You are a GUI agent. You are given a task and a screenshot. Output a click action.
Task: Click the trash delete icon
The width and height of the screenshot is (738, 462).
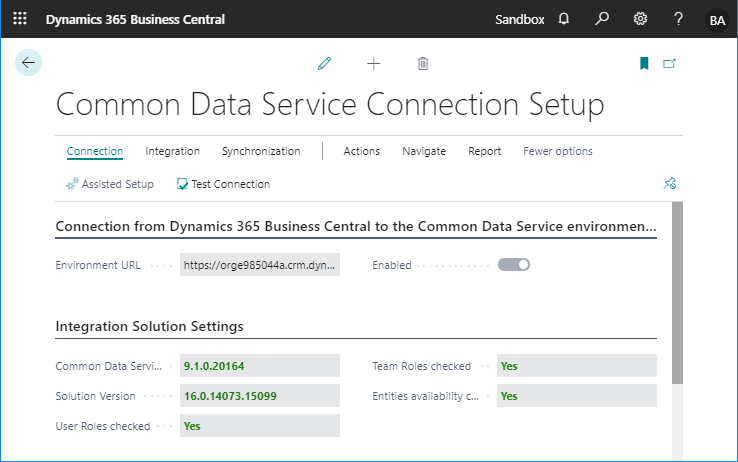coord(423,64)
